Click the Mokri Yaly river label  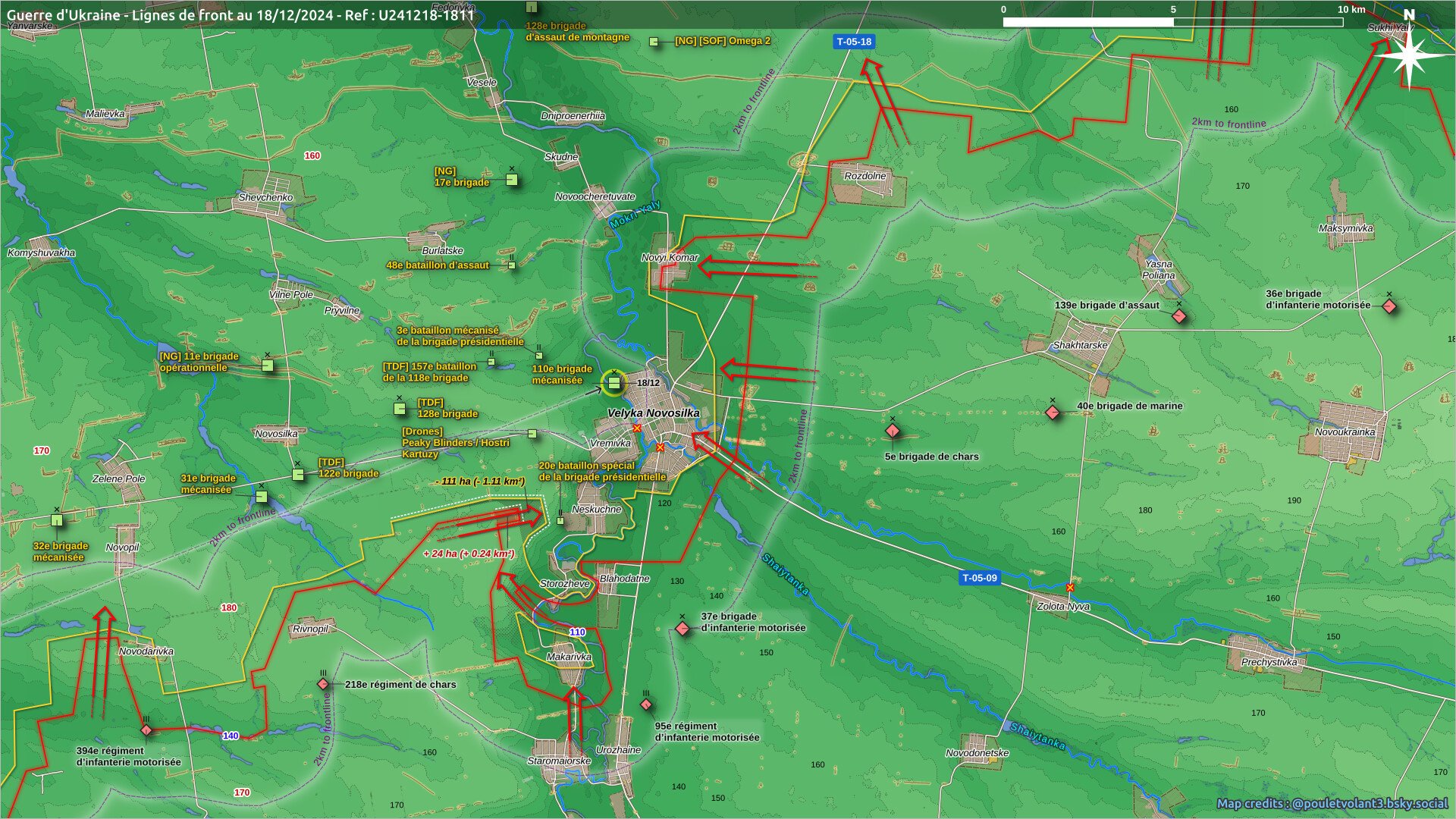[635, 215]
